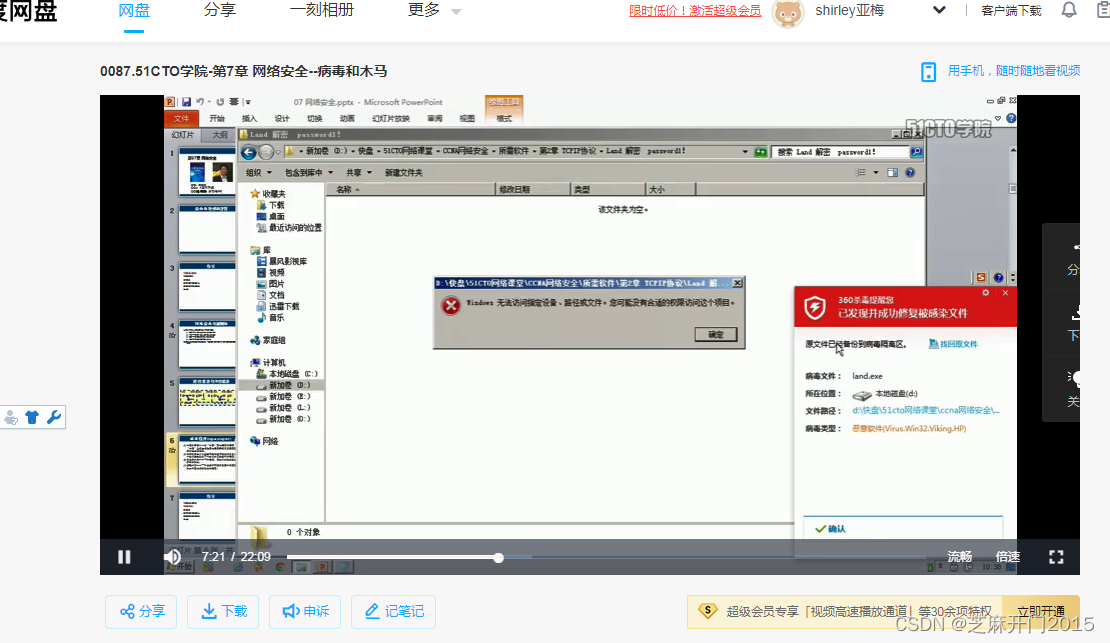The width and height of the screenshot is (1110, 643).
Task: Sort by the 修改日期 column header
Action: point(533,189)
